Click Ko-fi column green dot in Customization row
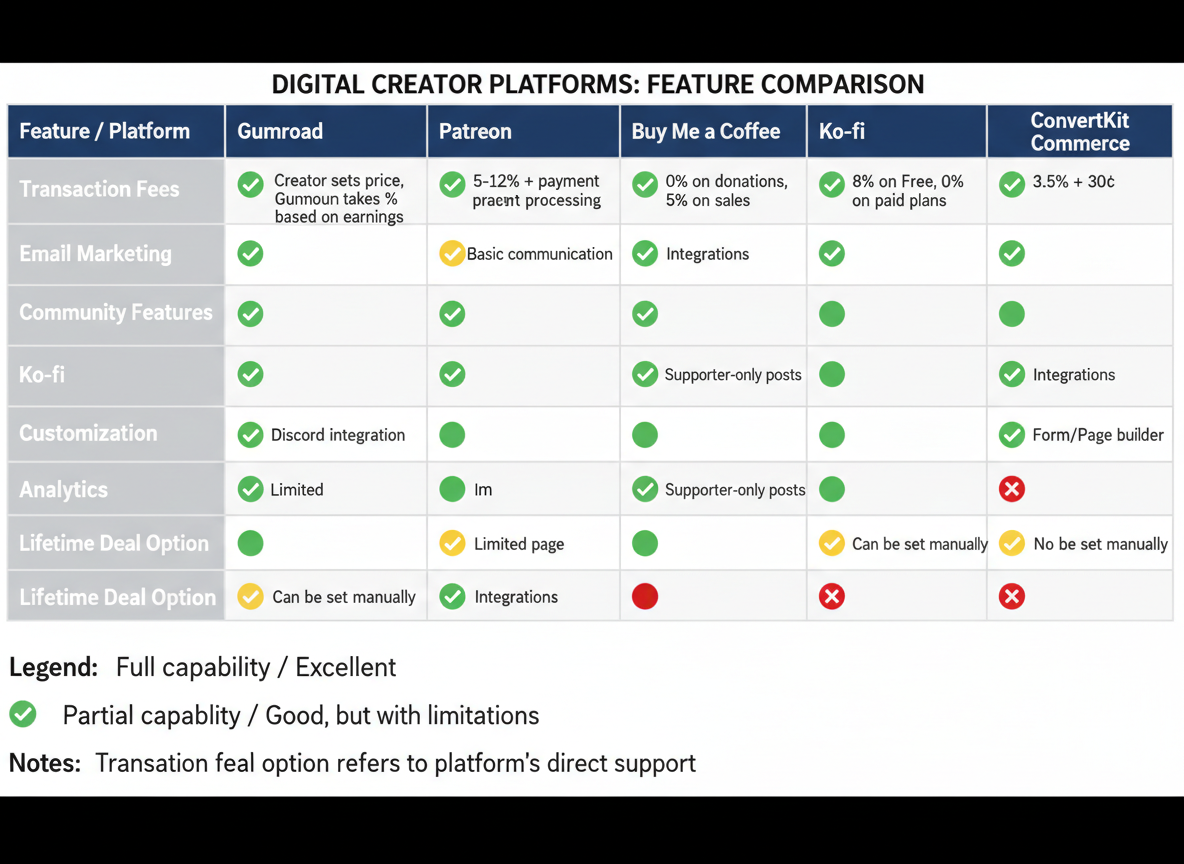 (831, 435)
